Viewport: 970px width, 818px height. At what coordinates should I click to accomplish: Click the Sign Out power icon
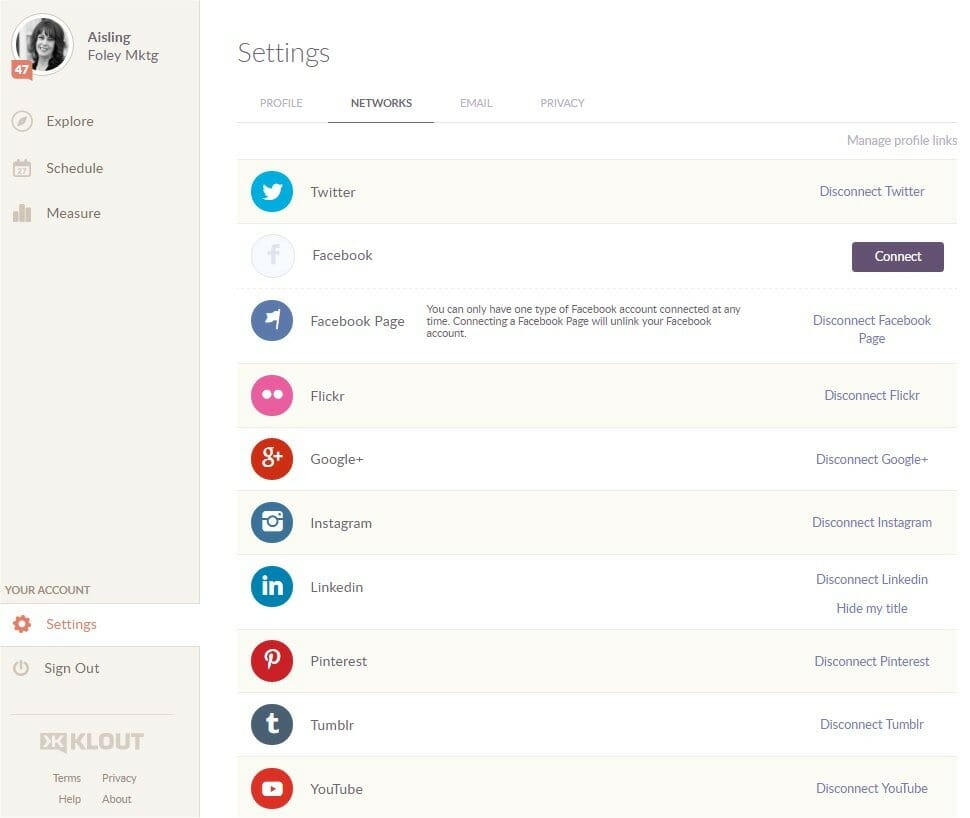21,668
